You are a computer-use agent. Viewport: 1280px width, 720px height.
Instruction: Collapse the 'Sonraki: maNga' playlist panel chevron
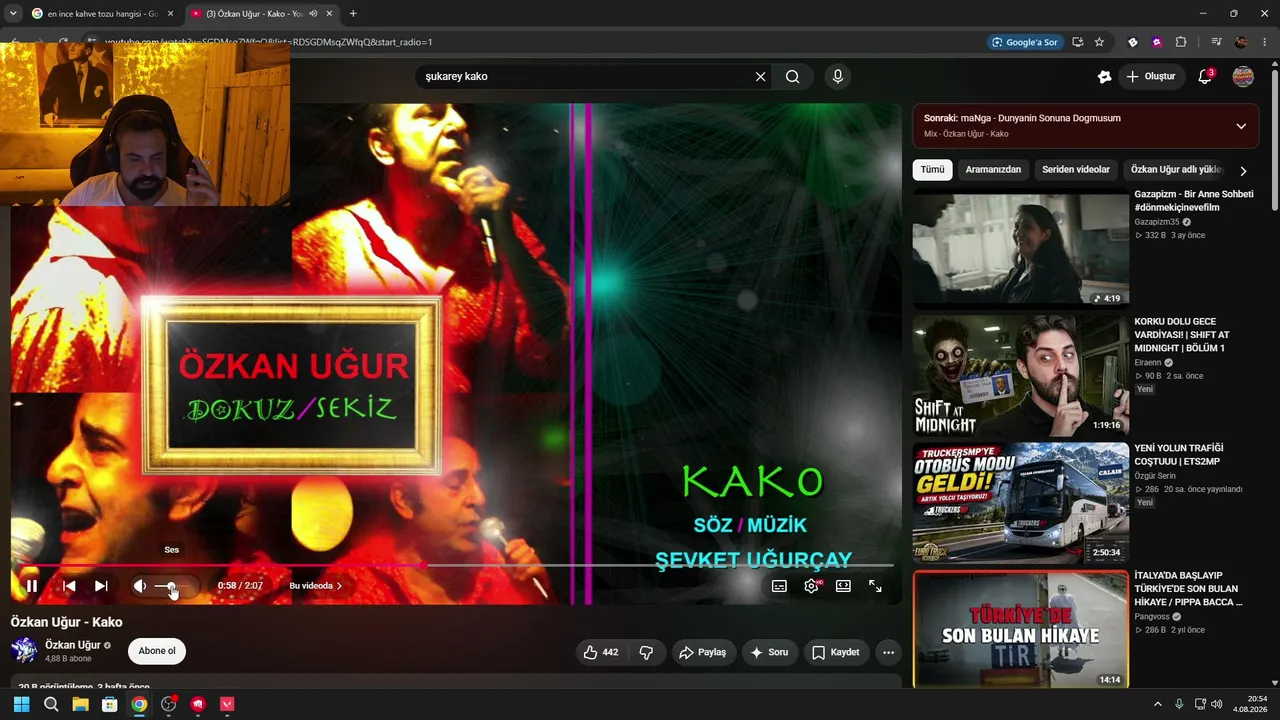pos(1241,126)
